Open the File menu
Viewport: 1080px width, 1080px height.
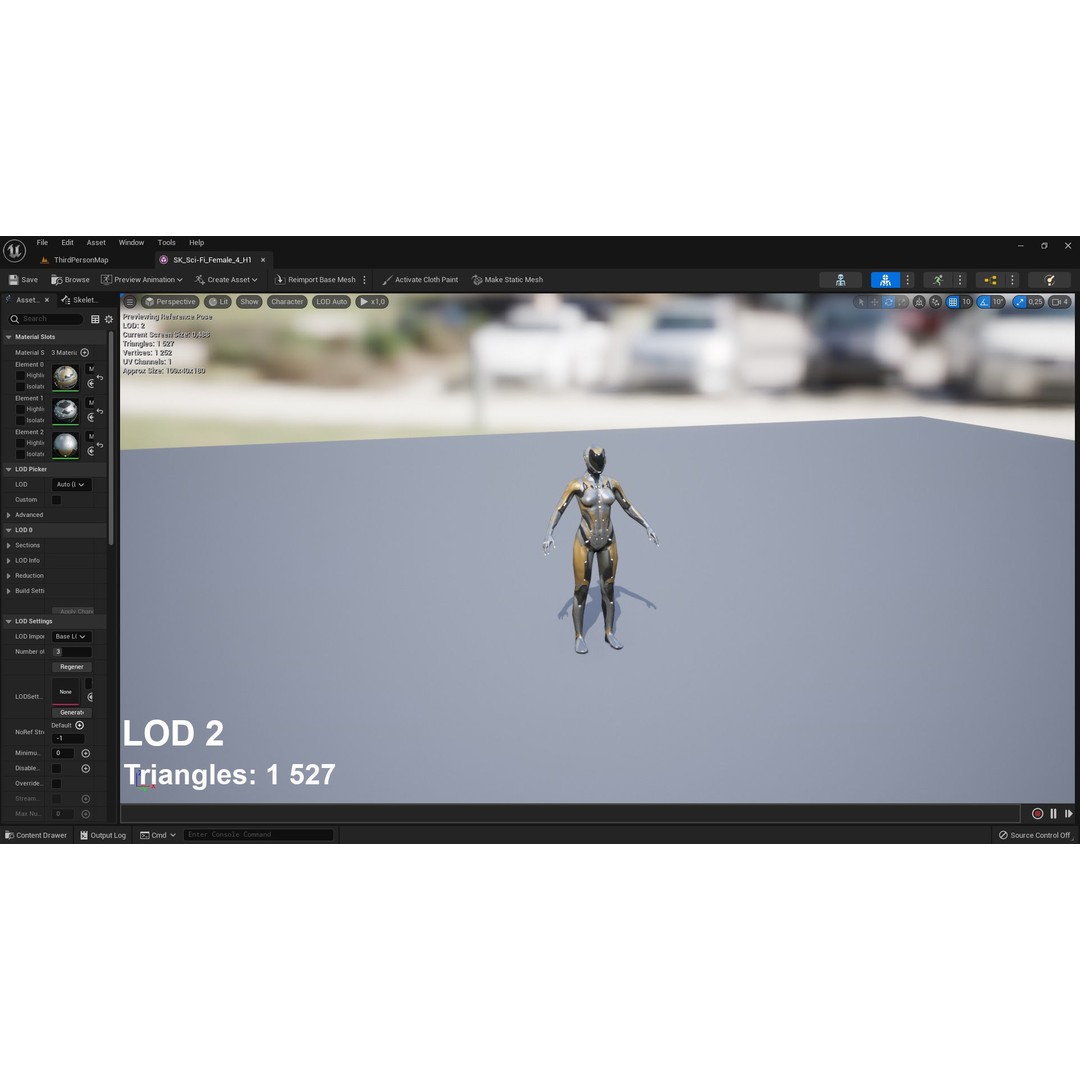[x=42, y=242]
